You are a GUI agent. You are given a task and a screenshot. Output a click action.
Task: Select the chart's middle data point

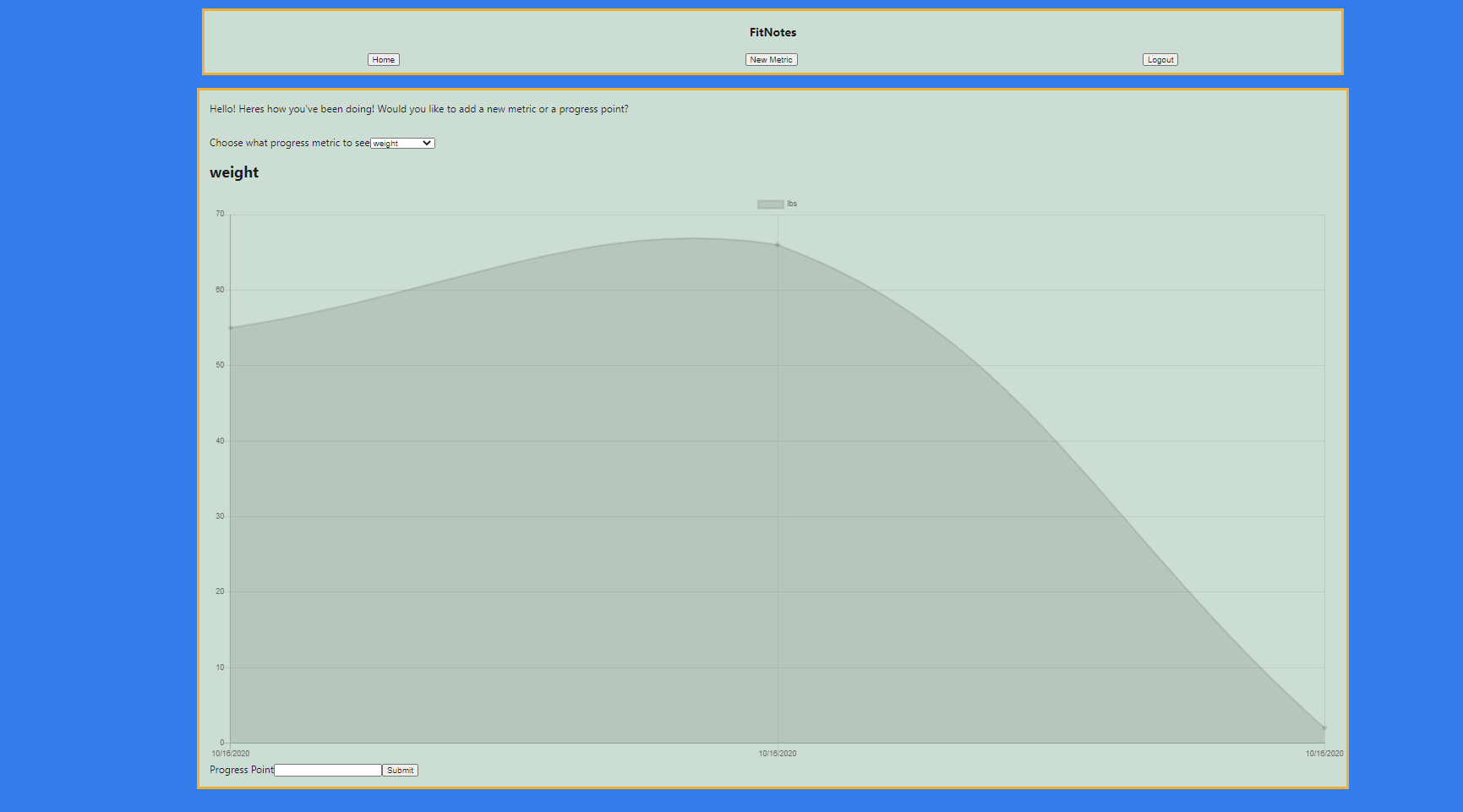click(778, 245)
